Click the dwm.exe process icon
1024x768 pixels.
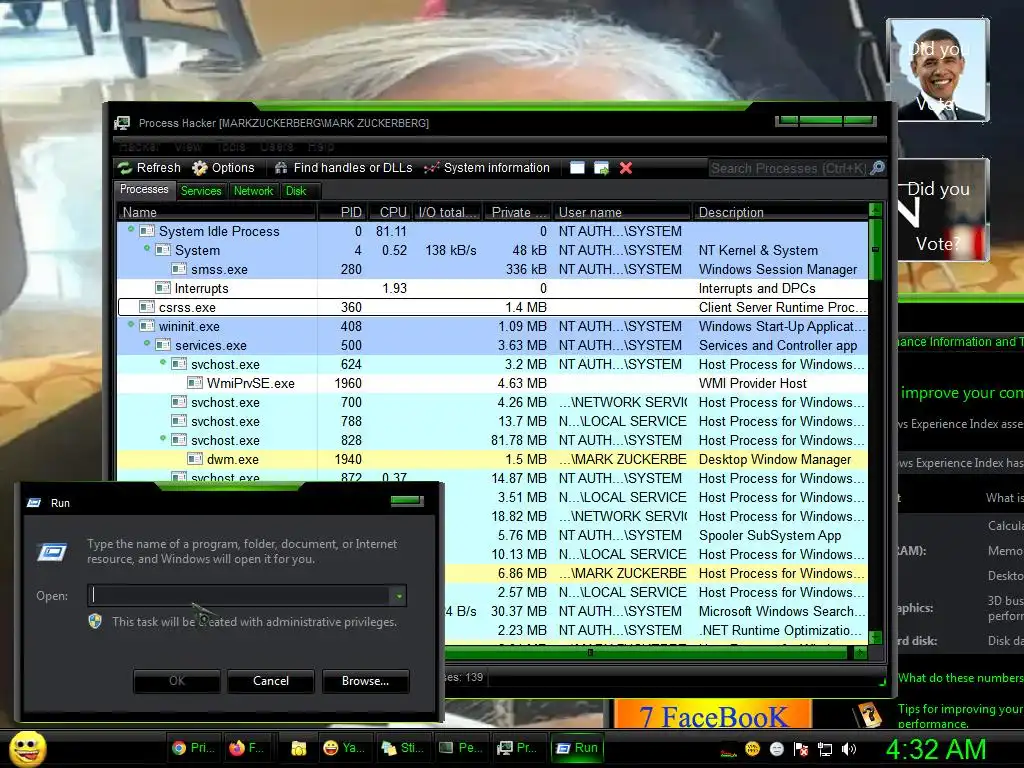click(x=195, y=459)
